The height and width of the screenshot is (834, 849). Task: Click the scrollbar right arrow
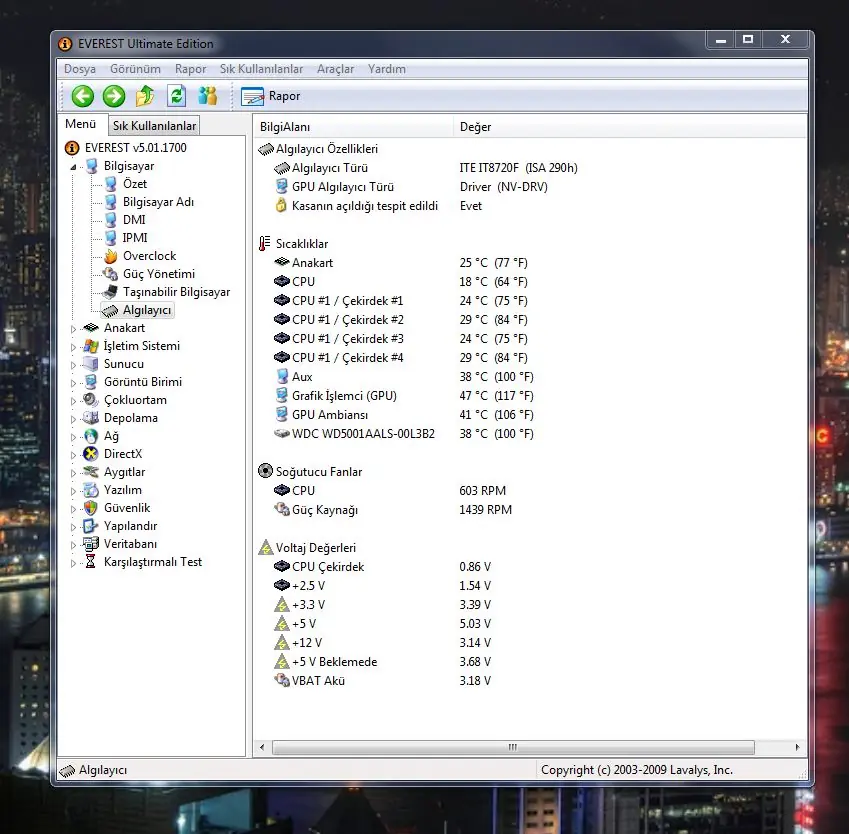797,747
